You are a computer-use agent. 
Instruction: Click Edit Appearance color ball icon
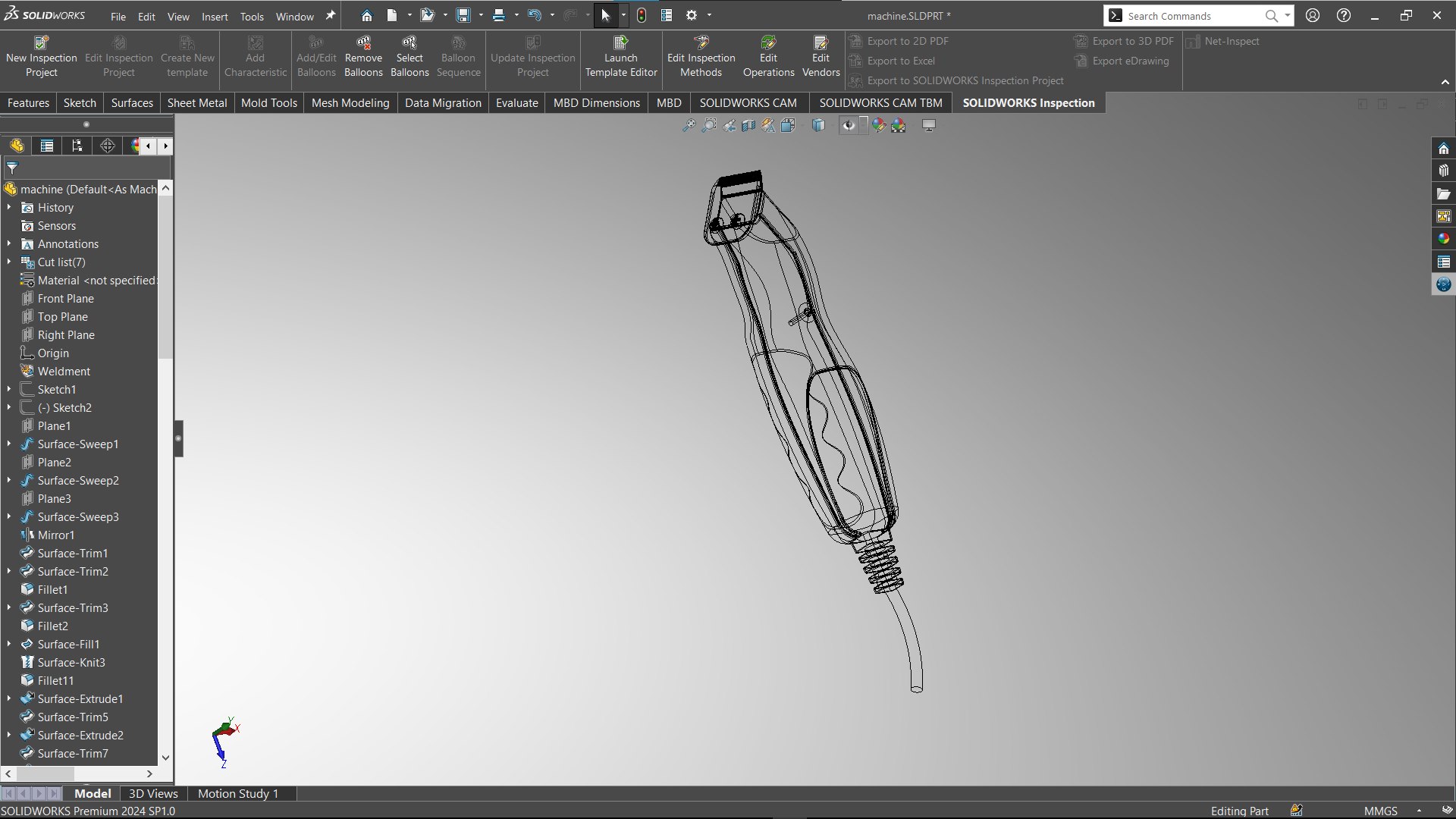point(878,125)
